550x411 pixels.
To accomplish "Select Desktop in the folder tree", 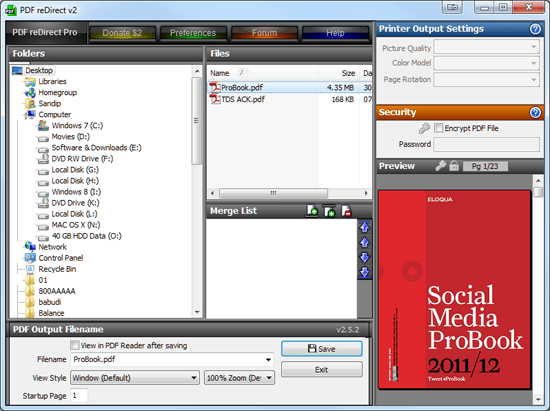I will click(39, 70).
